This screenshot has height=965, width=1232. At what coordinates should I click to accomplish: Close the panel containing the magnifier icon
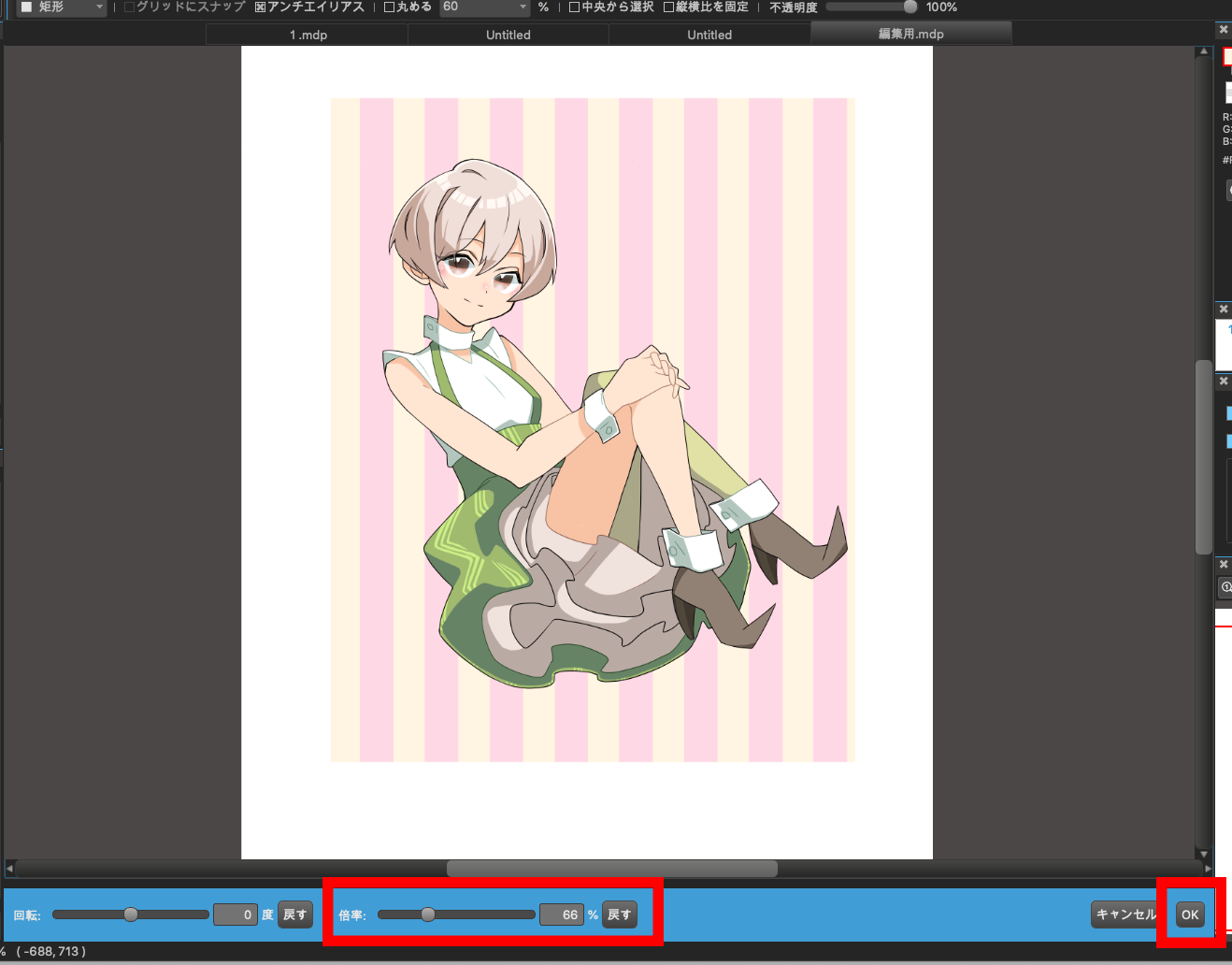tap(1224, 565)
